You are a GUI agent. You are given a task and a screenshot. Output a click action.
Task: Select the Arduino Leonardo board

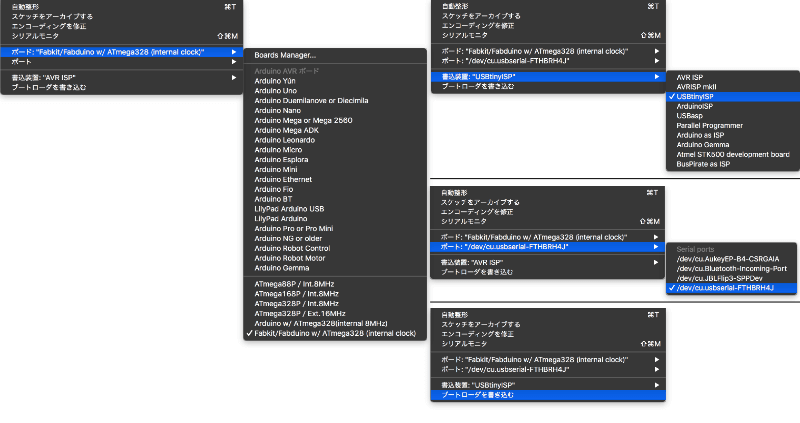pos(335,140)
